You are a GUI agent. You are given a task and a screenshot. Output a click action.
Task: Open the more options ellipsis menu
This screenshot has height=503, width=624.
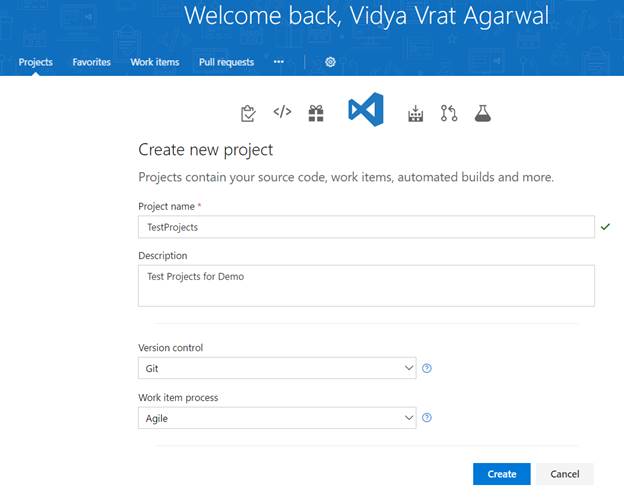(x=279, y=62)
